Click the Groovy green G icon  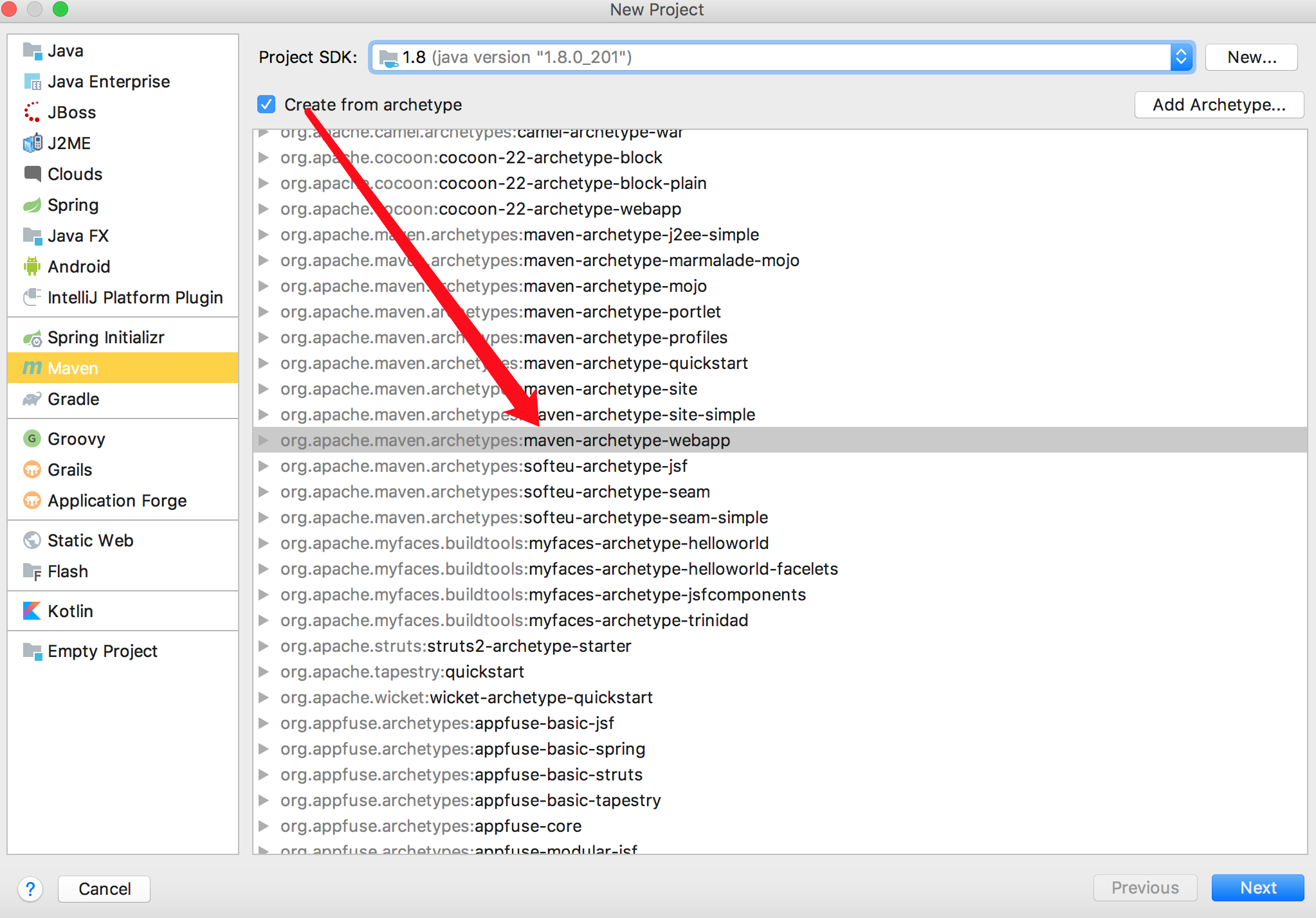[x=32, y=438]
